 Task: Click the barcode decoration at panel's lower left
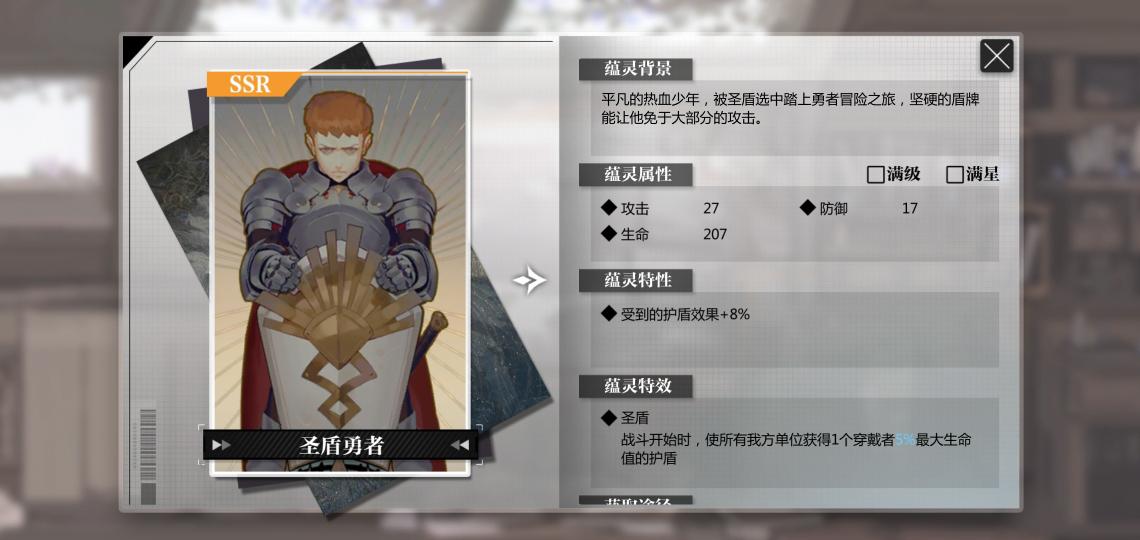point(148,457)
